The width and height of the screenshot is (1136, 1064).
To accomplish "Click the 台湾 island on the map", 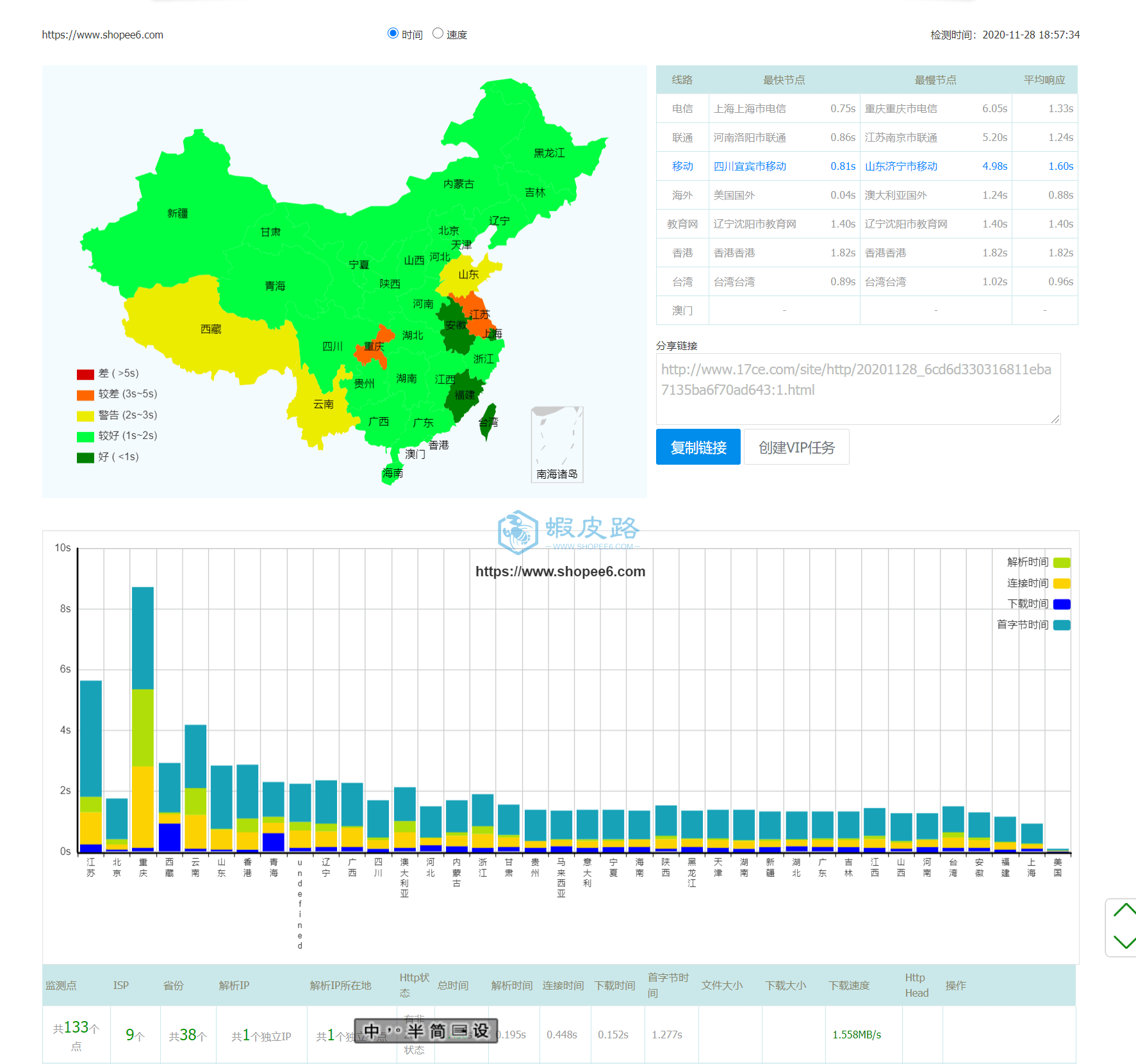I will coord(488,422).
